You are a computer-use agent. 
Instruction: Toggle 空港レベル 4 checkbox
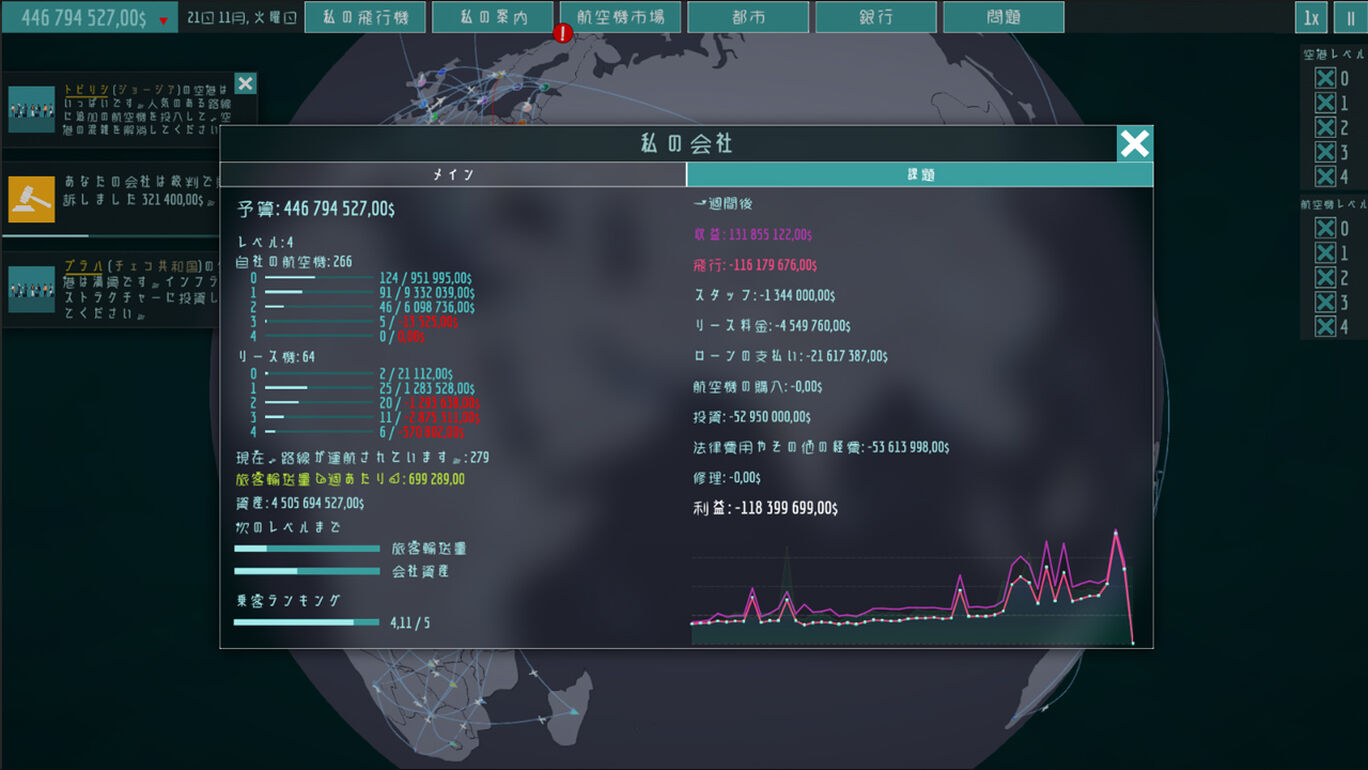point(1325,176)
